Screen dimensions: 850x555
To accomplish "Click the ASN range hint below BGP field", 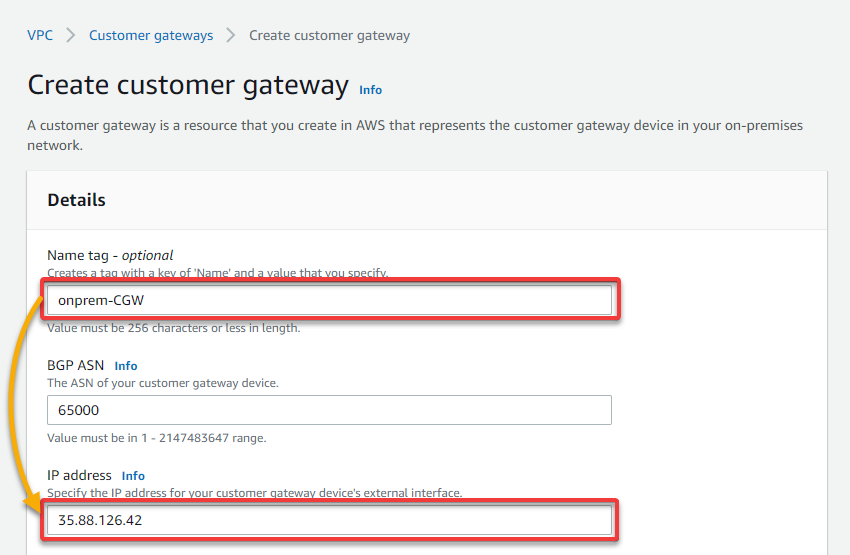I will [157, 438].
